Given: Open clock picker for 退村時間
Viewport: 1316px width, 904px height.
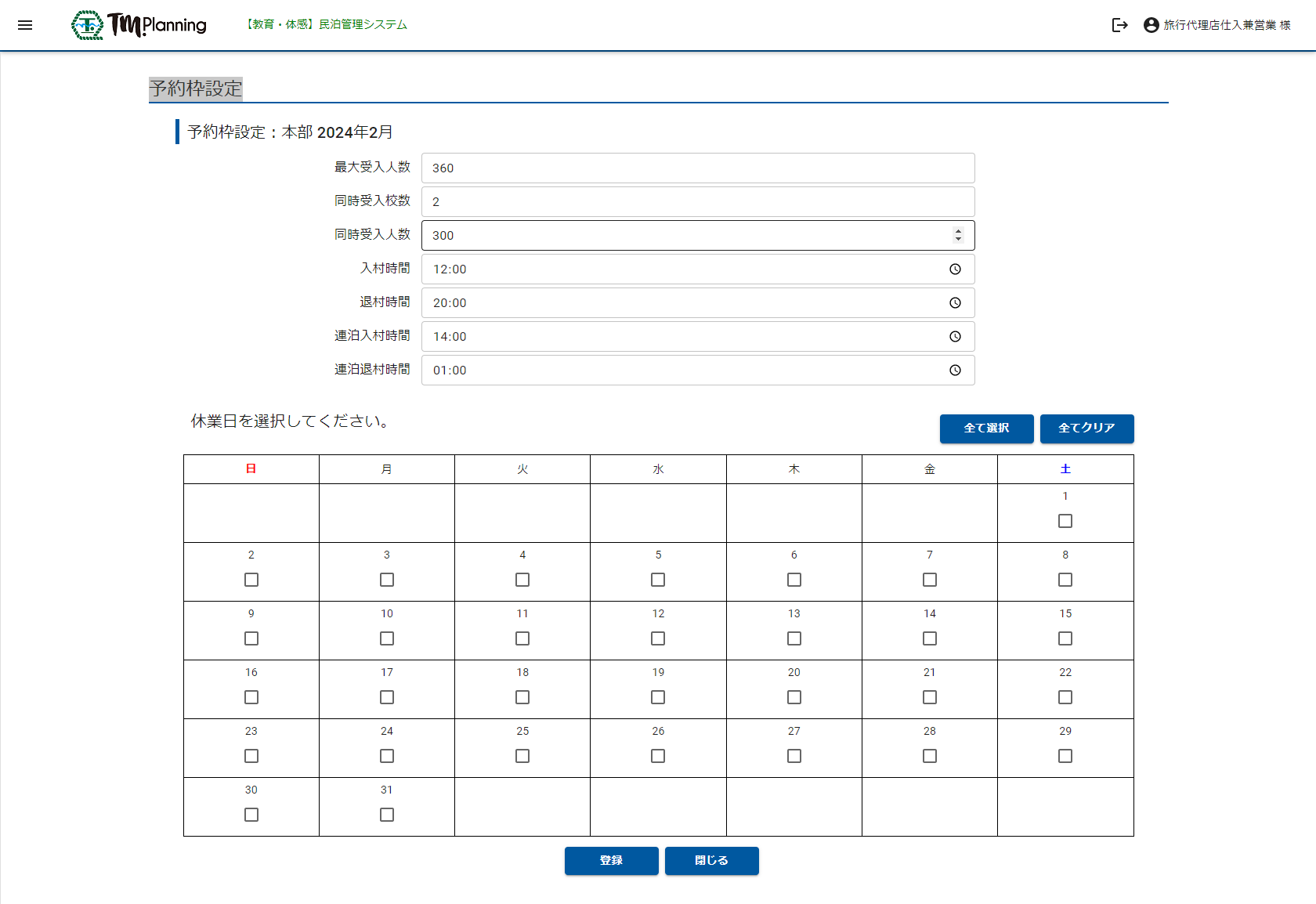Looking at the screenshot, I should (x=955, y=303).
